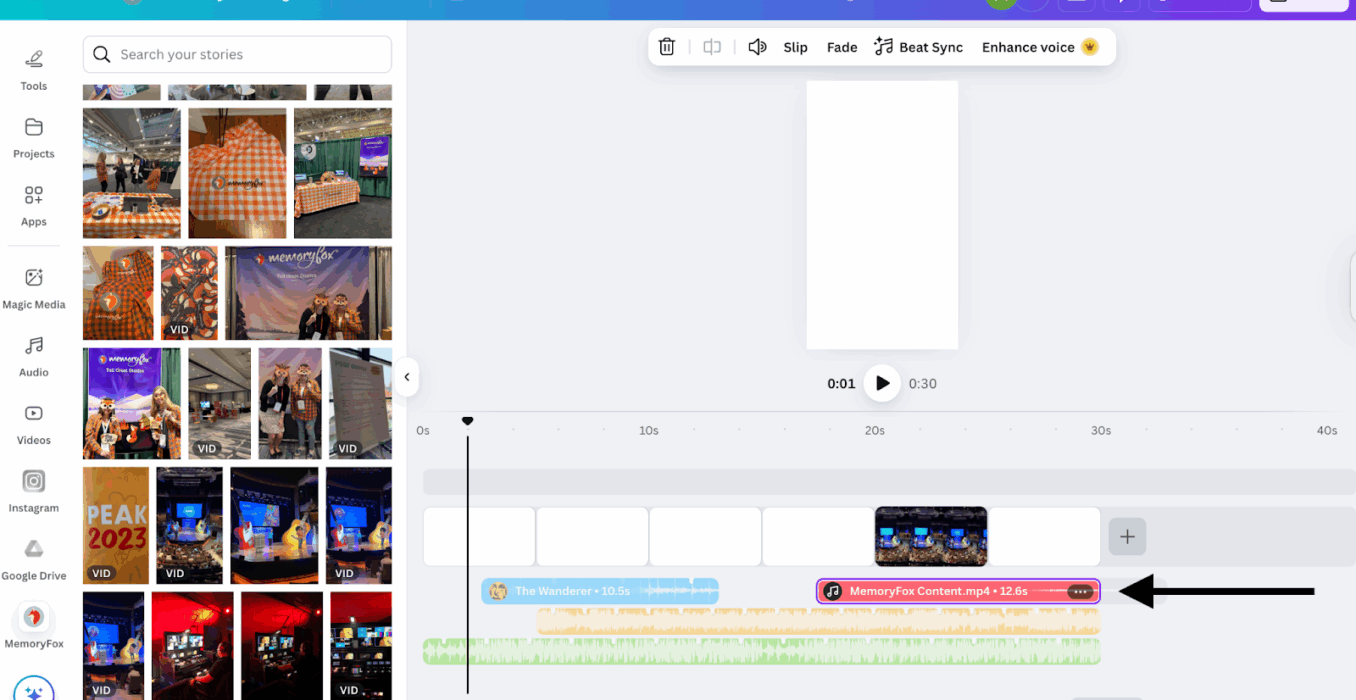Open the Tools sidebar panel

pyautogui.click(x=34, y=69)
